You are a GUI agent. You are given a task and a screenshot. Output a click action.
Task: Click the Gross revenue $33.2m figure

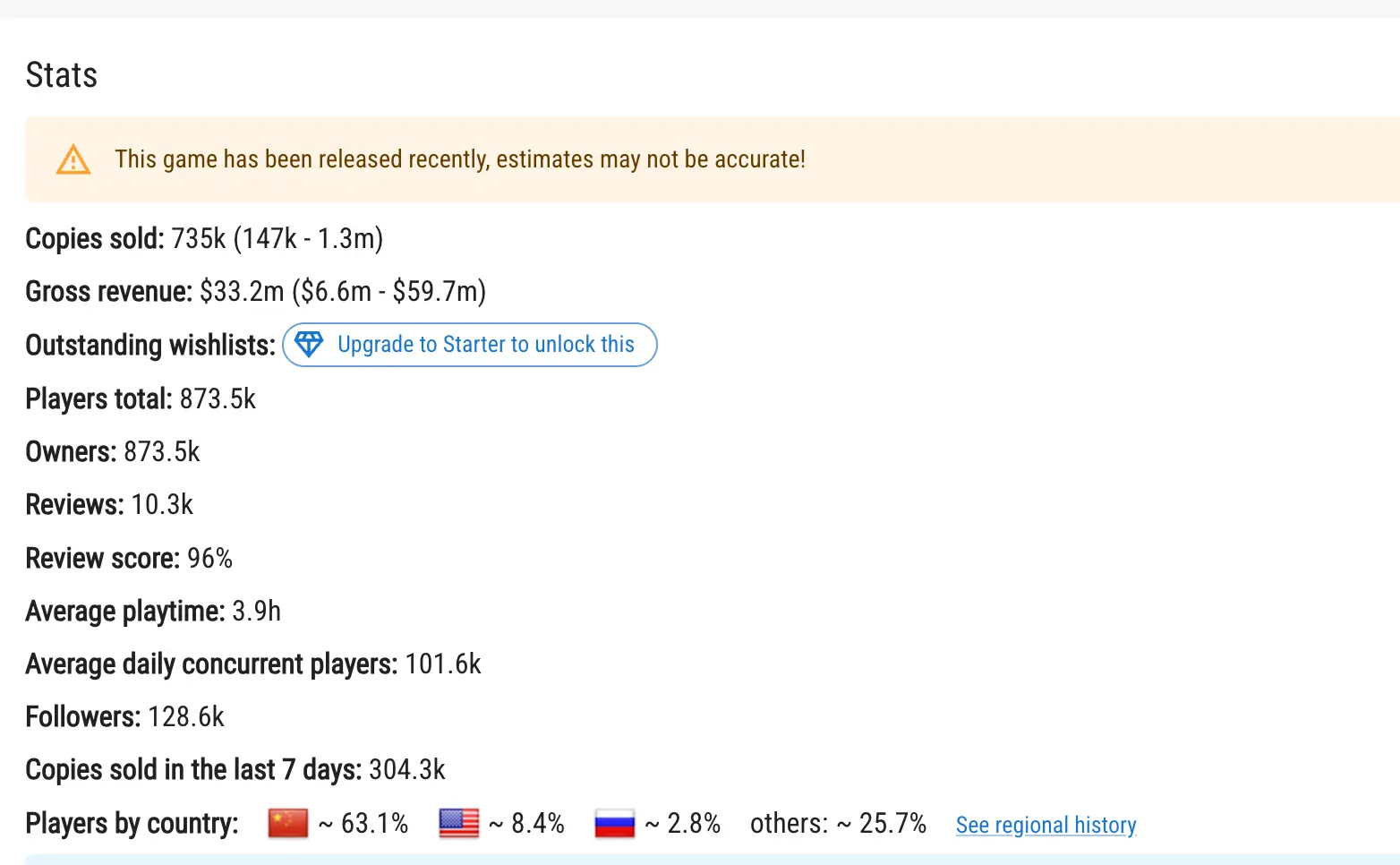coord(242,292)
